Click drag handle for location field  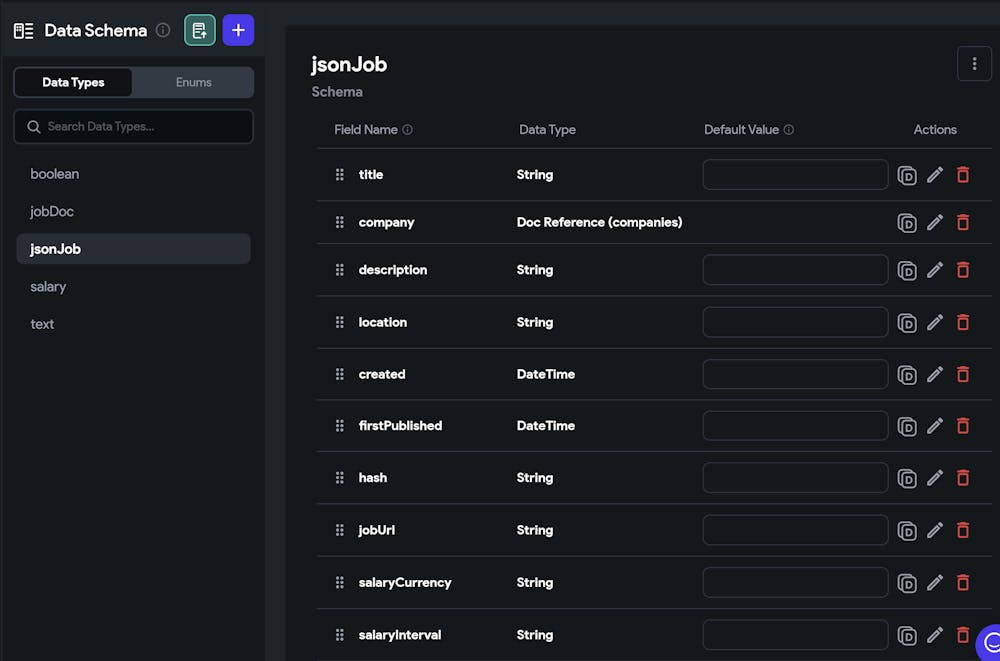(340, 322)
